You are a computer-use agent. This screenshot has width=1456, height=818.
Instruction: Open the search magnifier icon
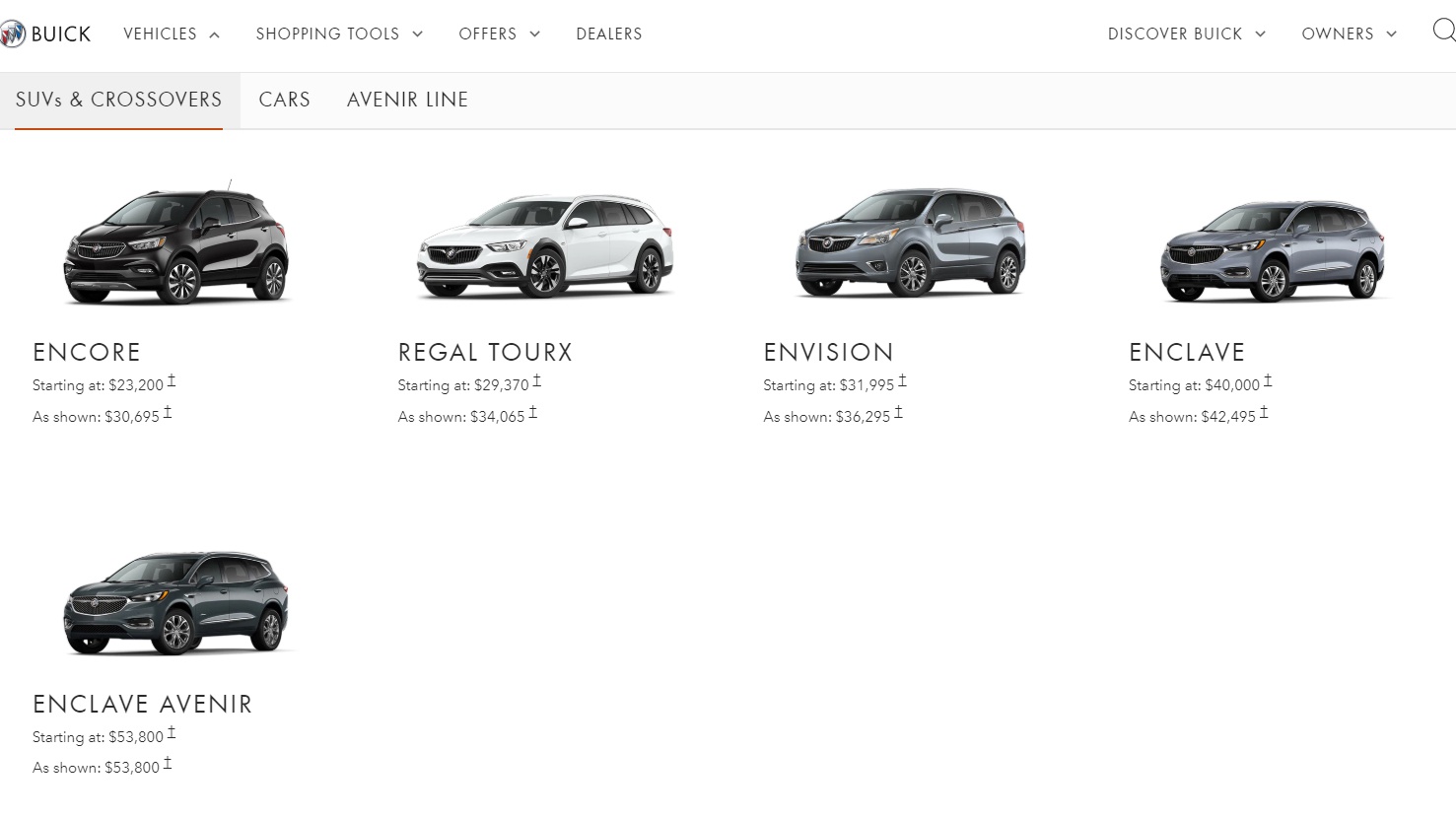(x=1444, y=31)
